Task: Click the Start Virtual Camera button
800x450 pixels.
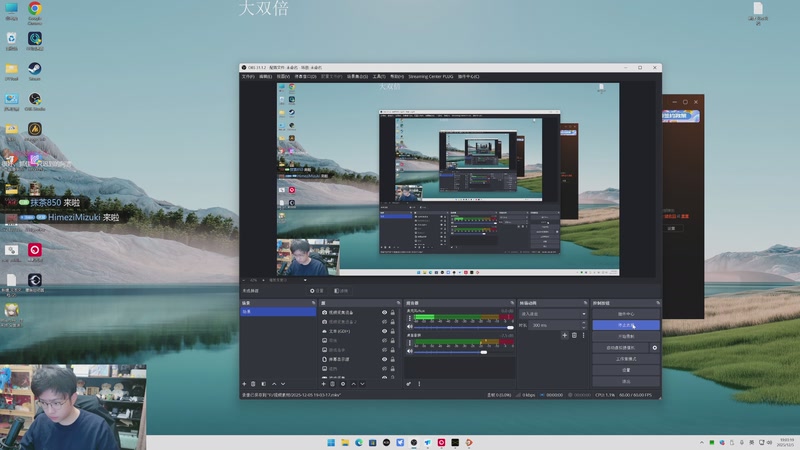Action: click(619, 348)
